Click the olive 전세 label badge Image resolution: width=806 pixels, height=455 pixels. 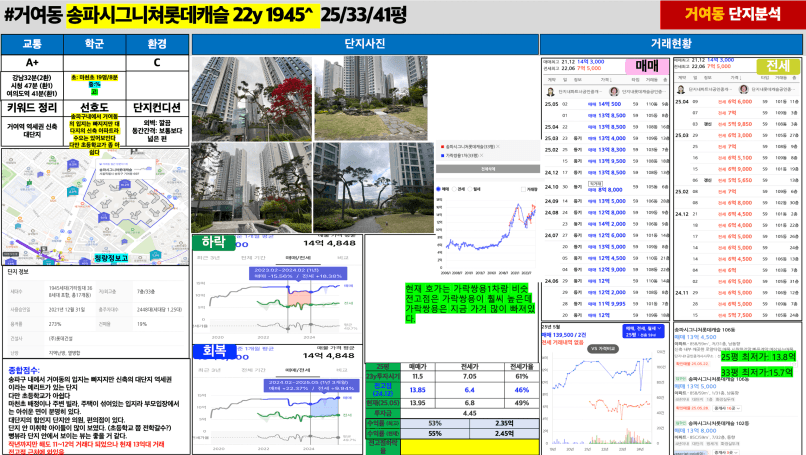pyautogui.click(x=778, y=66)
